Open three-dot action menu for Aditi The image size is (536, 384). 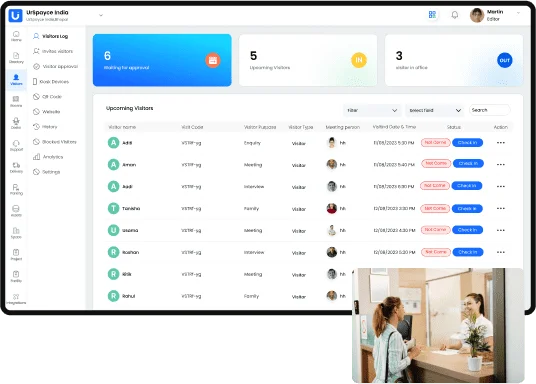point(501,143)
